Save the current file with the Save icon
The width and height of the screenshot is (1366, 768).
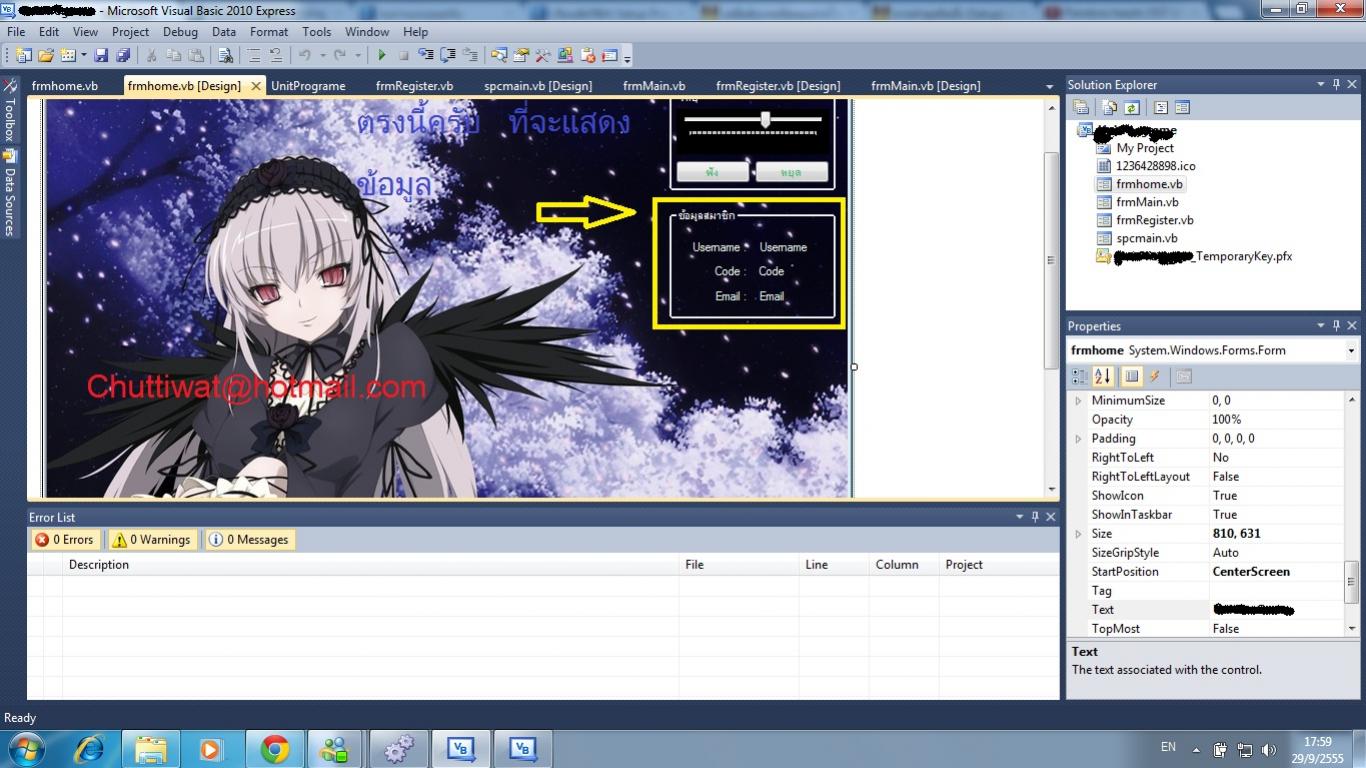pos(101,55)
